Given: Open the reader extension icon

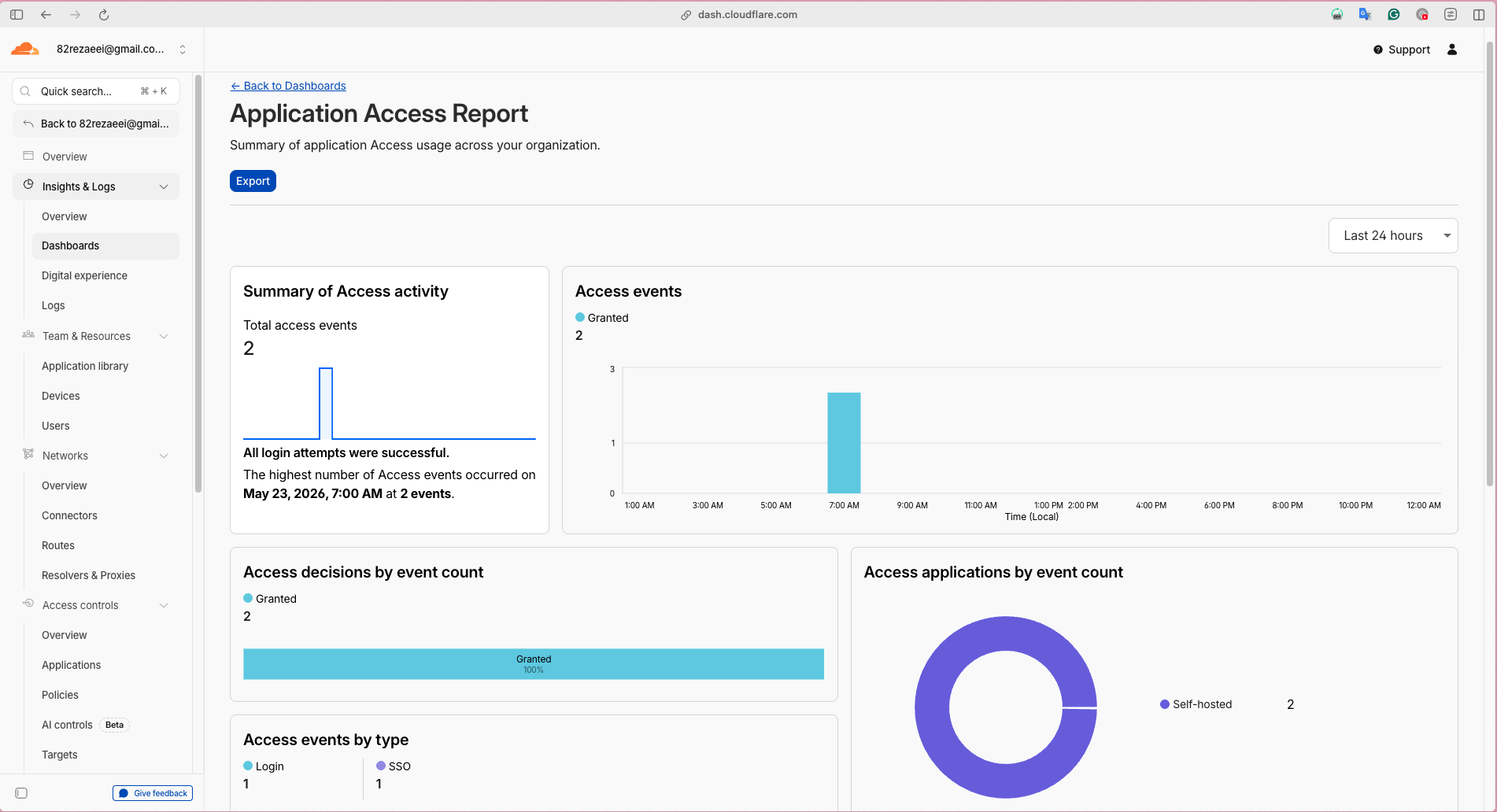Looking at the screenshot, I should [x=1451, y=14].
